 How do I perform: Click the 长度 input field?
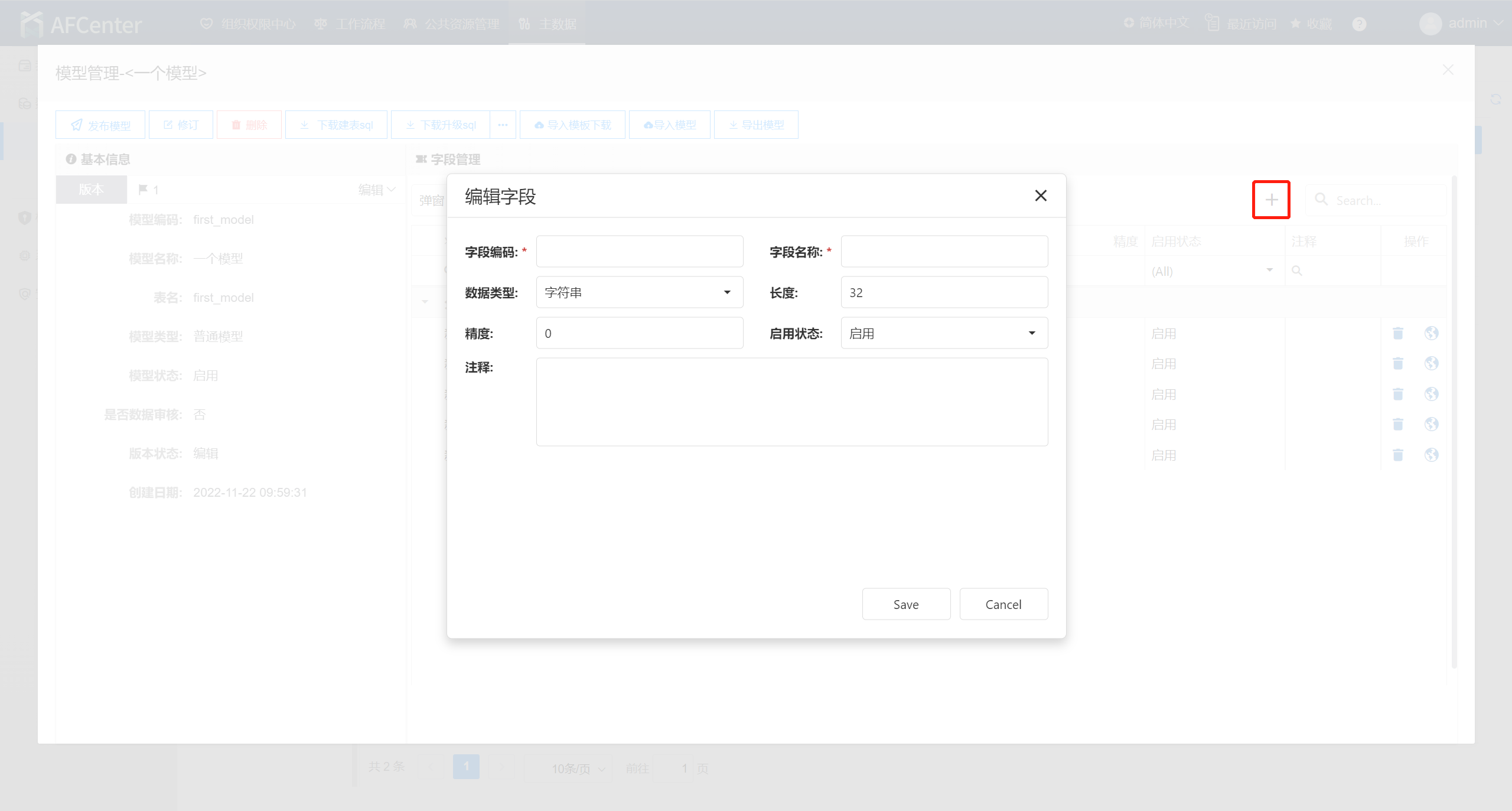pos(944,292)
